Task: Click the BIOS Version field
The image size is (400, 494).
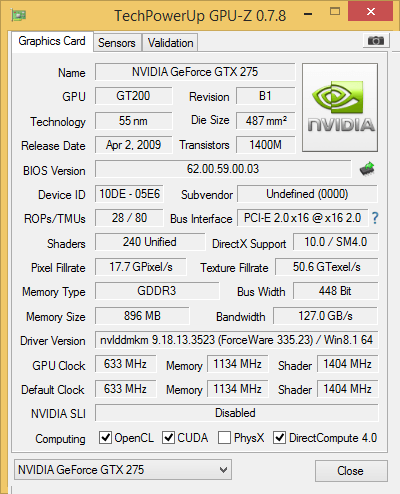Action: tap(223, 169)
